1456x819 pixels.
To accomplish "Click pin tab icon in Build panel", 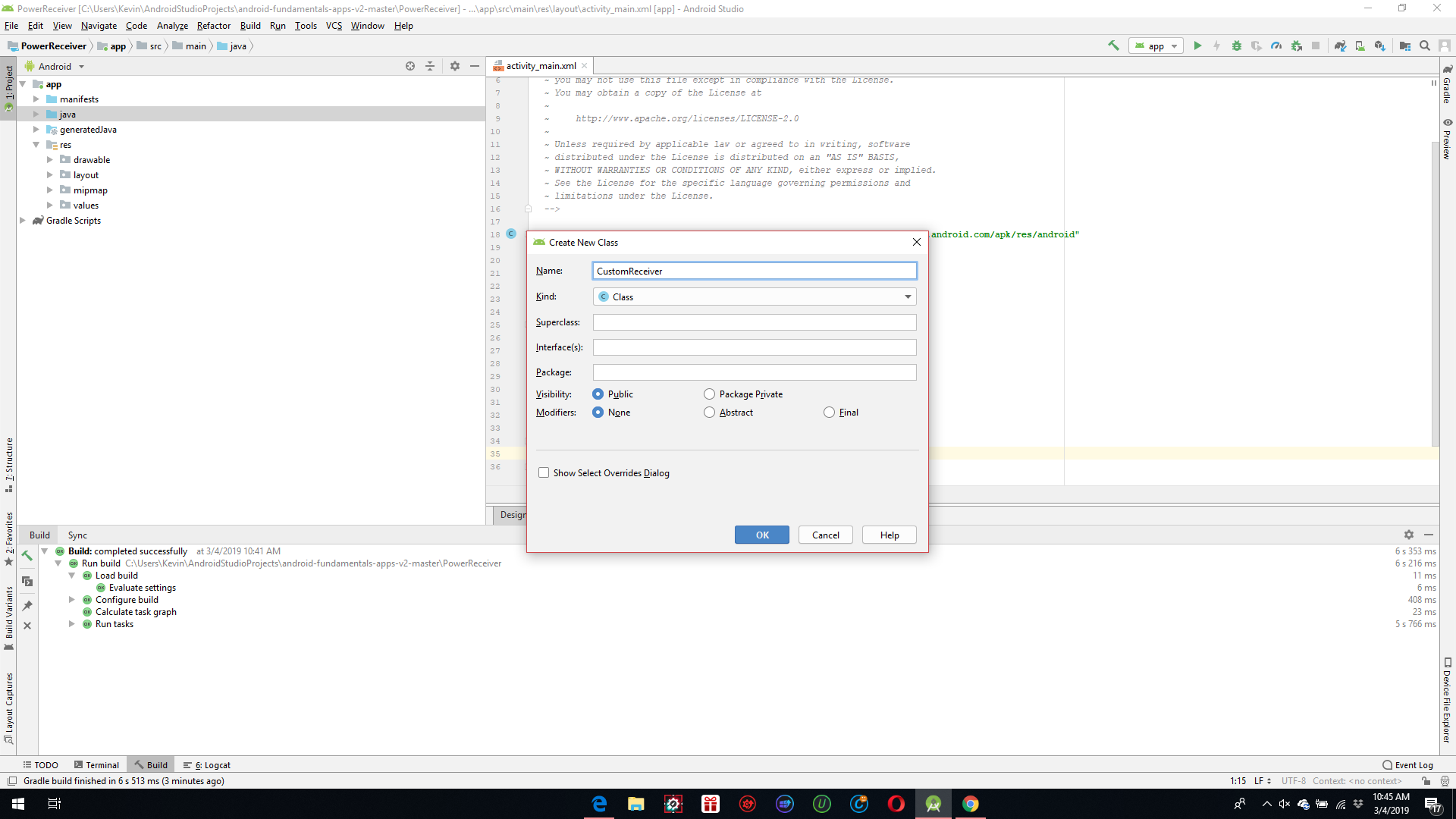I will click(27, 605).
